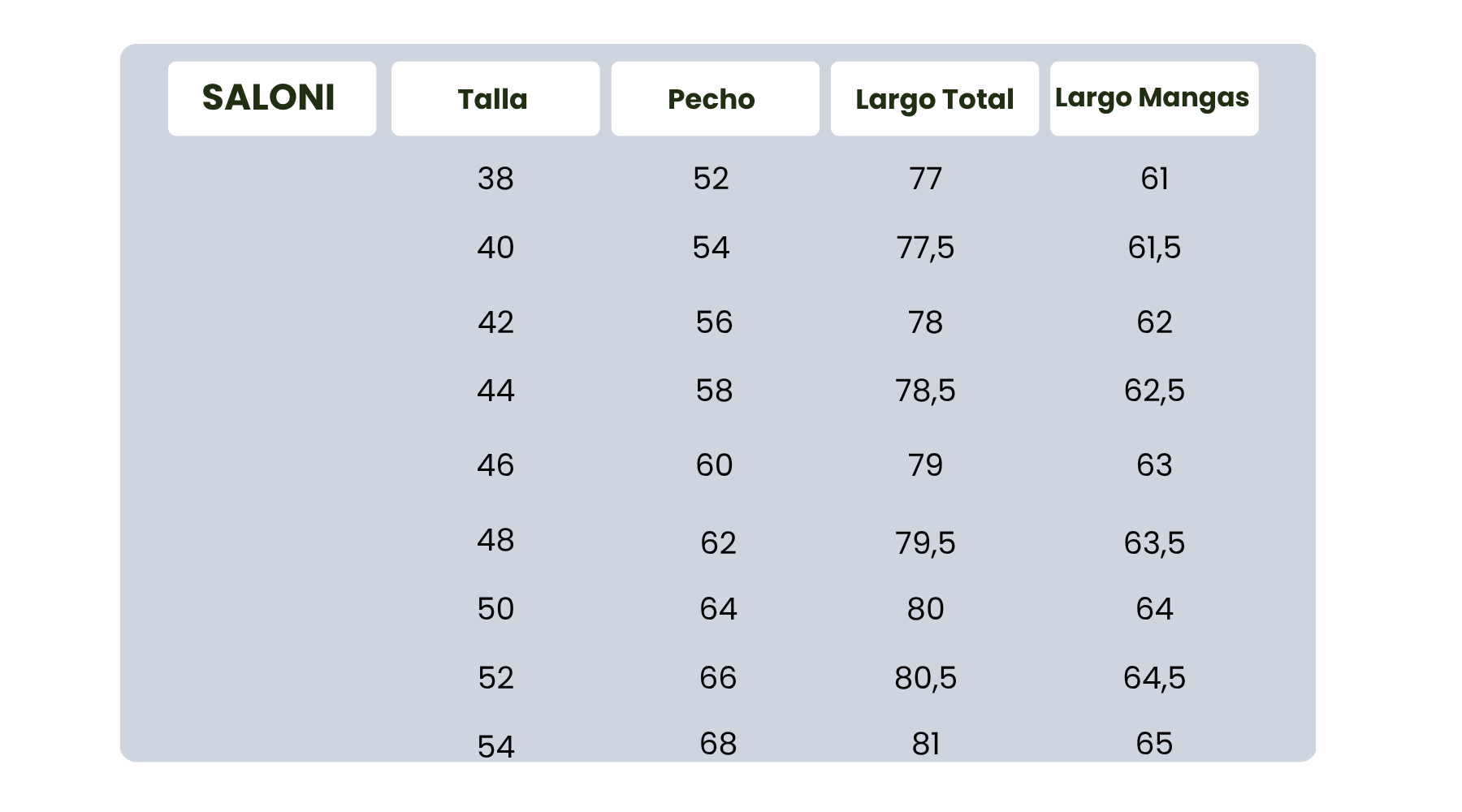Click Pecho value 56
This screenshot has height=812, width=1462.
tap(714, 322)
